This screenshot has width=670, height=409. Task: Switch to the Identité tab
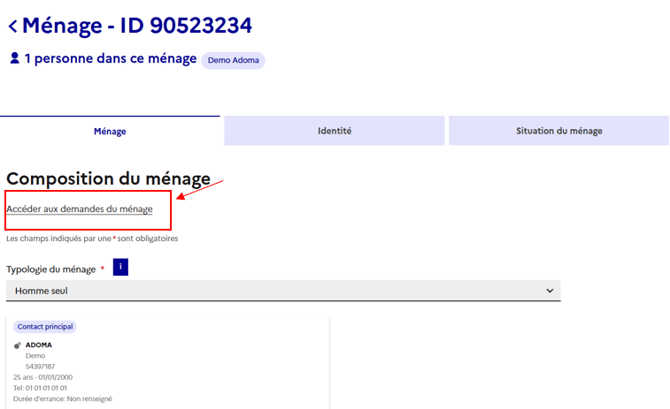(334, 131)
